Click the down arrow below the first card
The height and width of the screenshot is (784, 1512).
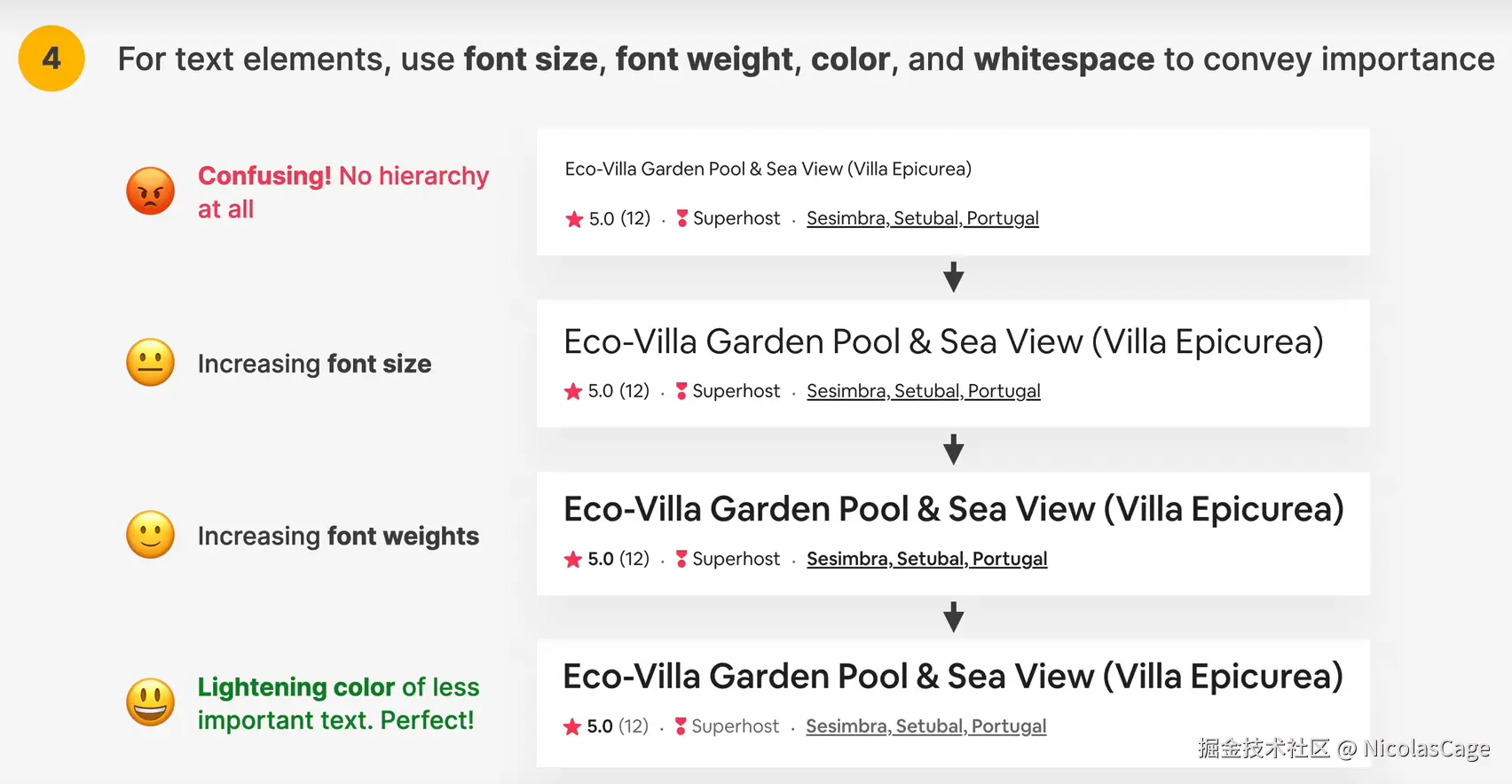click(x=954, y=277)
